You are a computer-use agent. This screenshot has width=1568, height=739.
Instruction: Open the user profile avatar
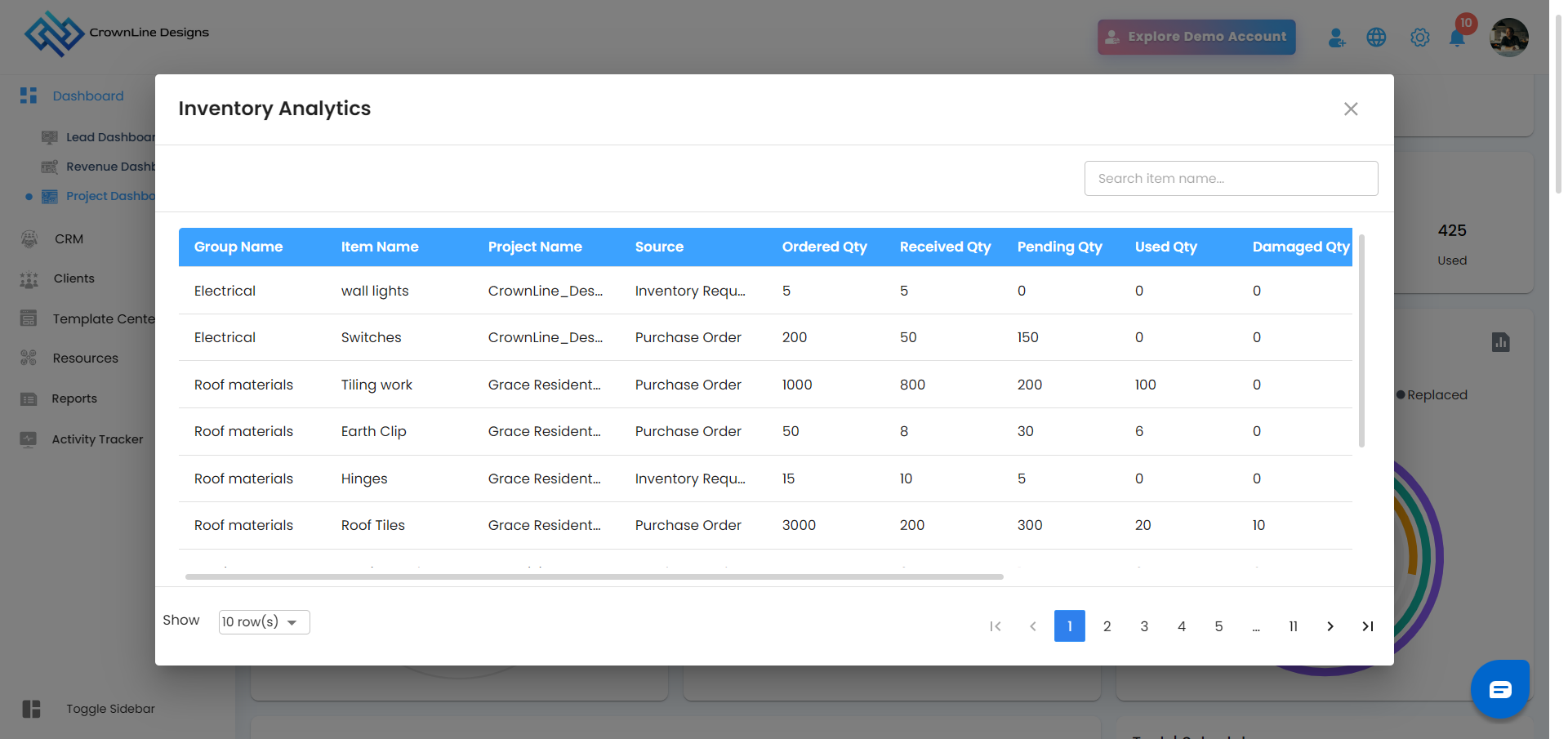(1509, 38)
